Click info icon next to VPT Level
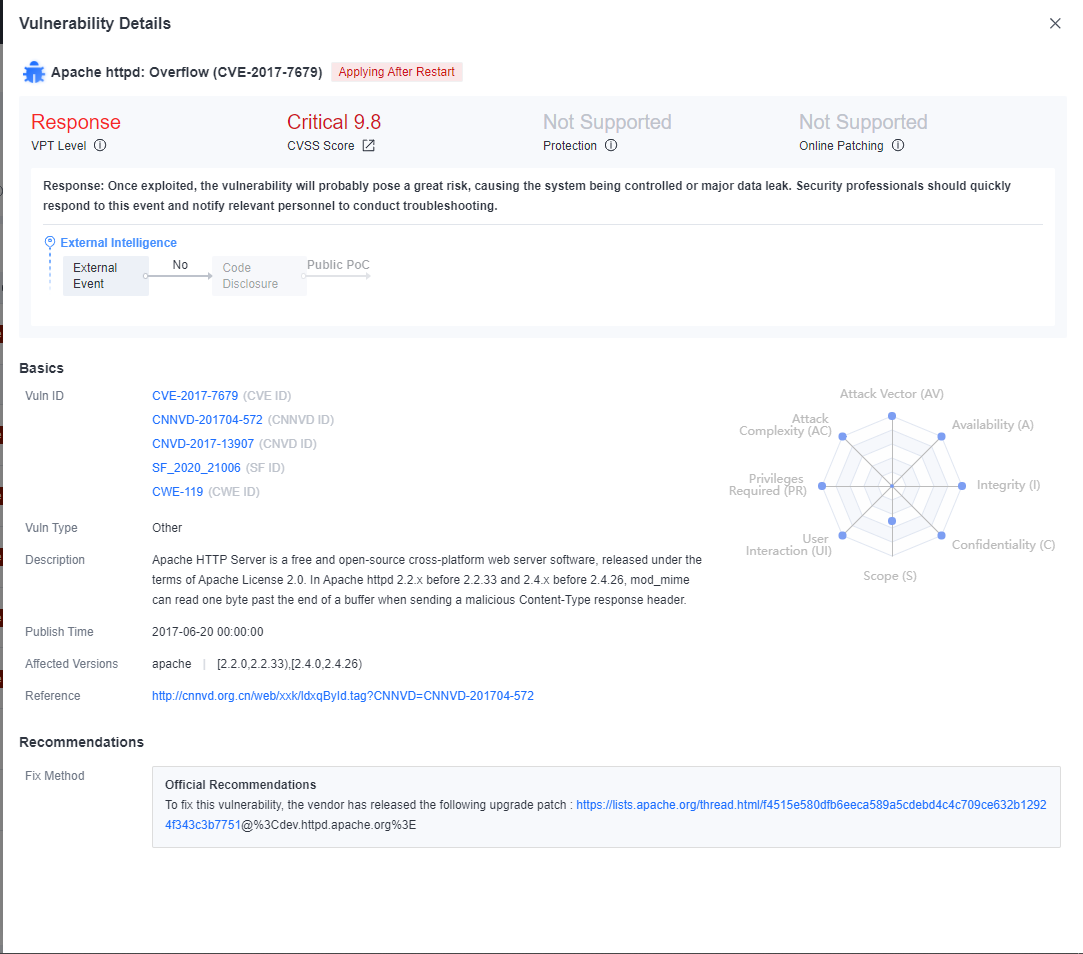The width and height of the screenshot is (1083, 954). 100,145
